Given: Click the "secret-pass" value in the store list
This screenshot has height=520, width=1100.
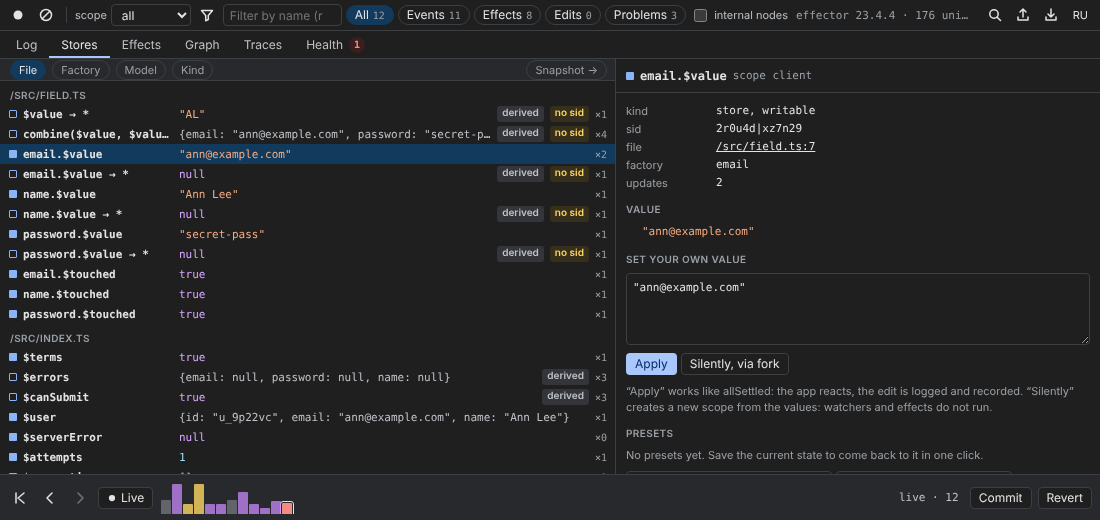Looking at the screenshot, I should 222,234.
